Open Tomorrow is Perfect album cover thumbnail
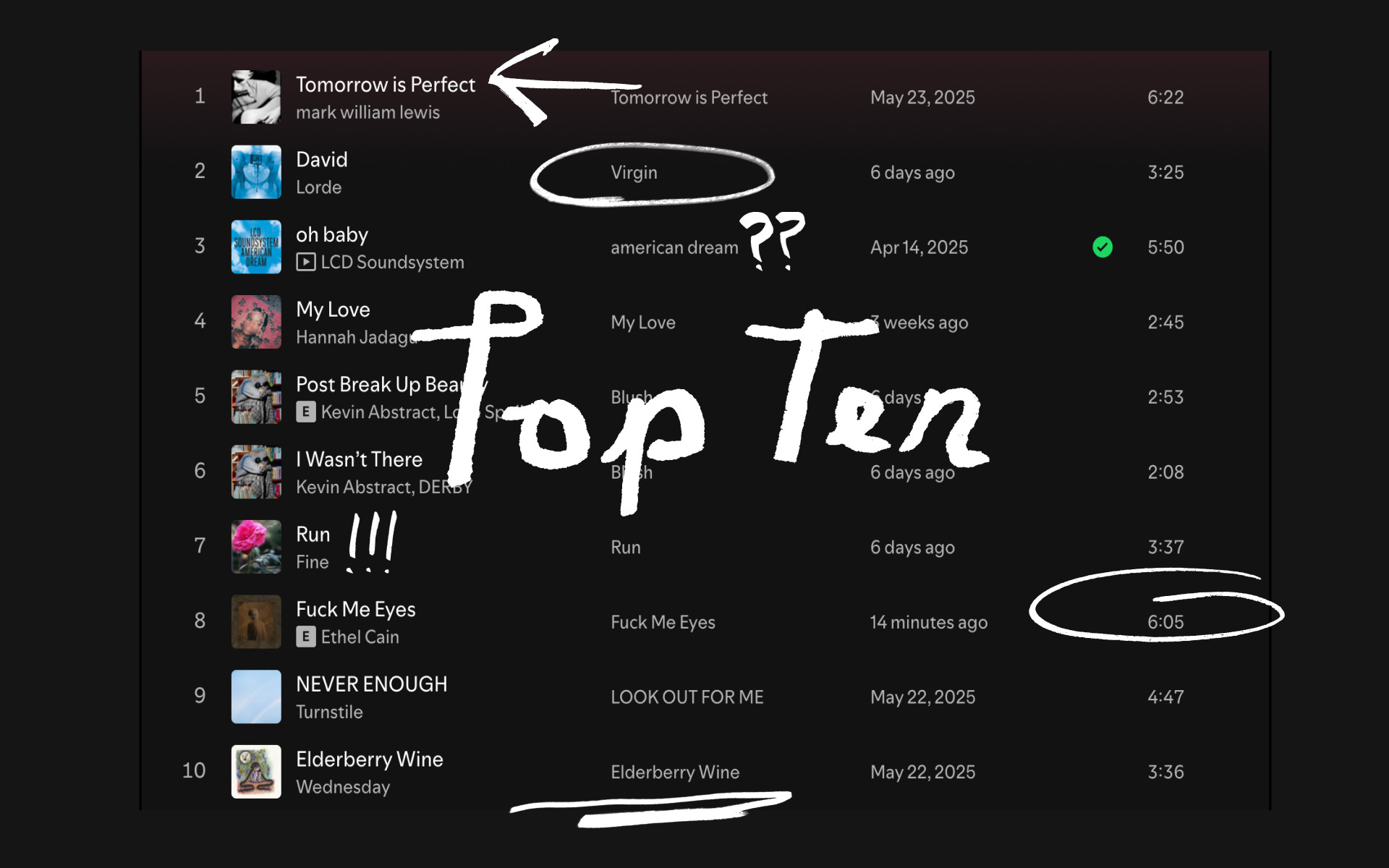The width and height of the screenshot is (1389, 868). (x=256, y=97)
